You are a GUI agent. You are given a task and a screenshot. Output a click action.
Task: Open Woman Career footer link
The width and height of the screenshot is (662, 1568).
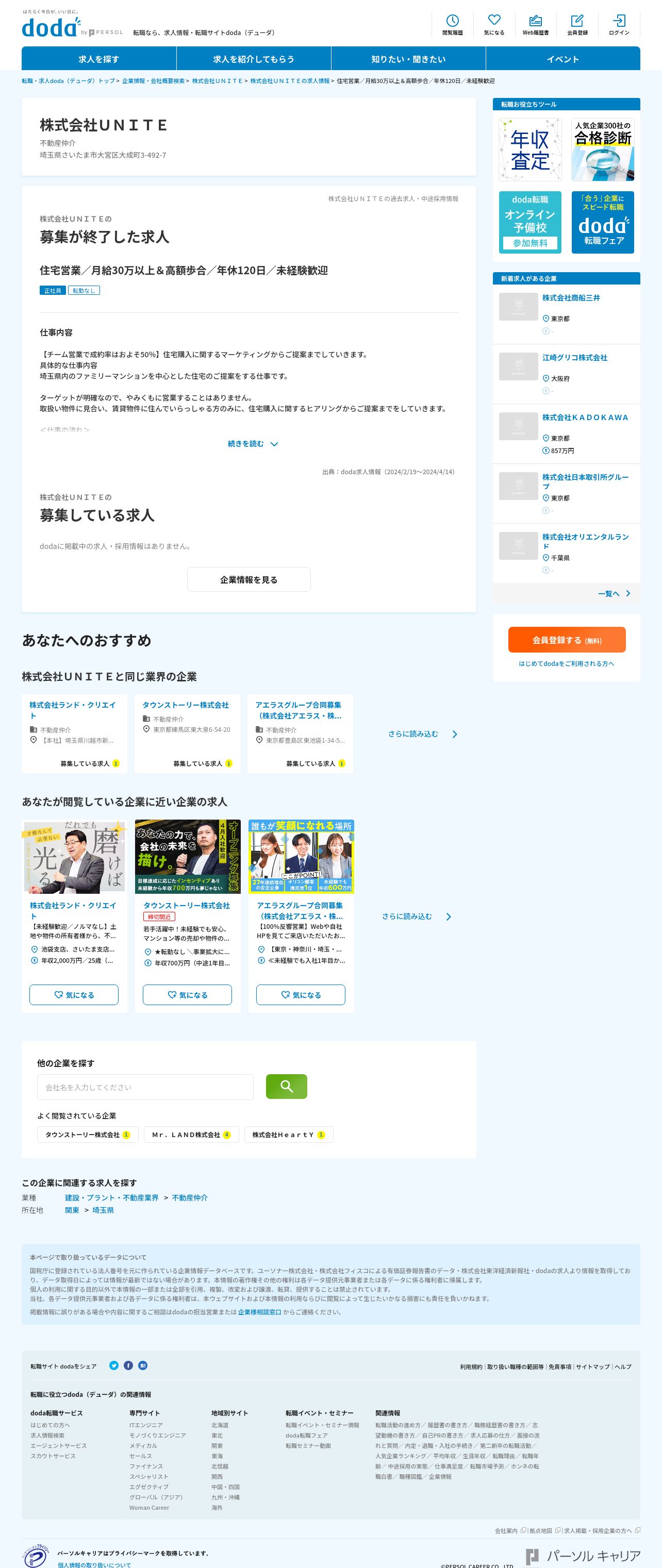point(149,1508)
